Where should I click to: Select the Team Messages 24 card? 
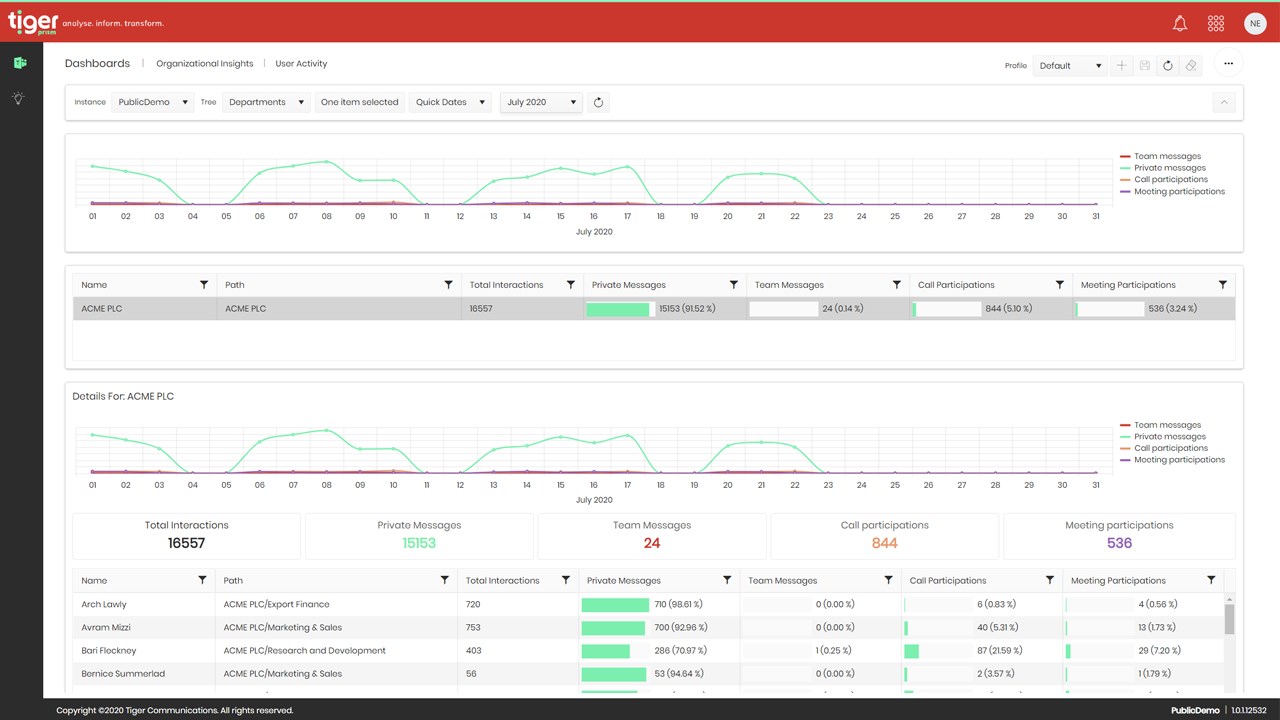tap(652, 536)
